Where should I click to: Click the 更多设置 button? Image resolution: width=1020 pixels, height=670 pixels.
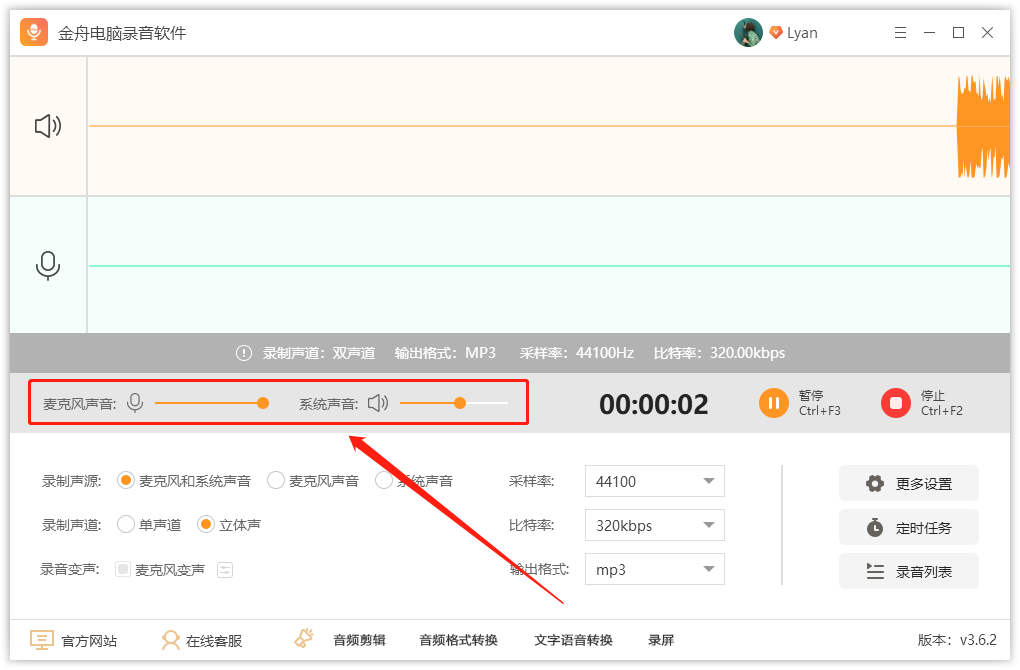tap(908, 484)
